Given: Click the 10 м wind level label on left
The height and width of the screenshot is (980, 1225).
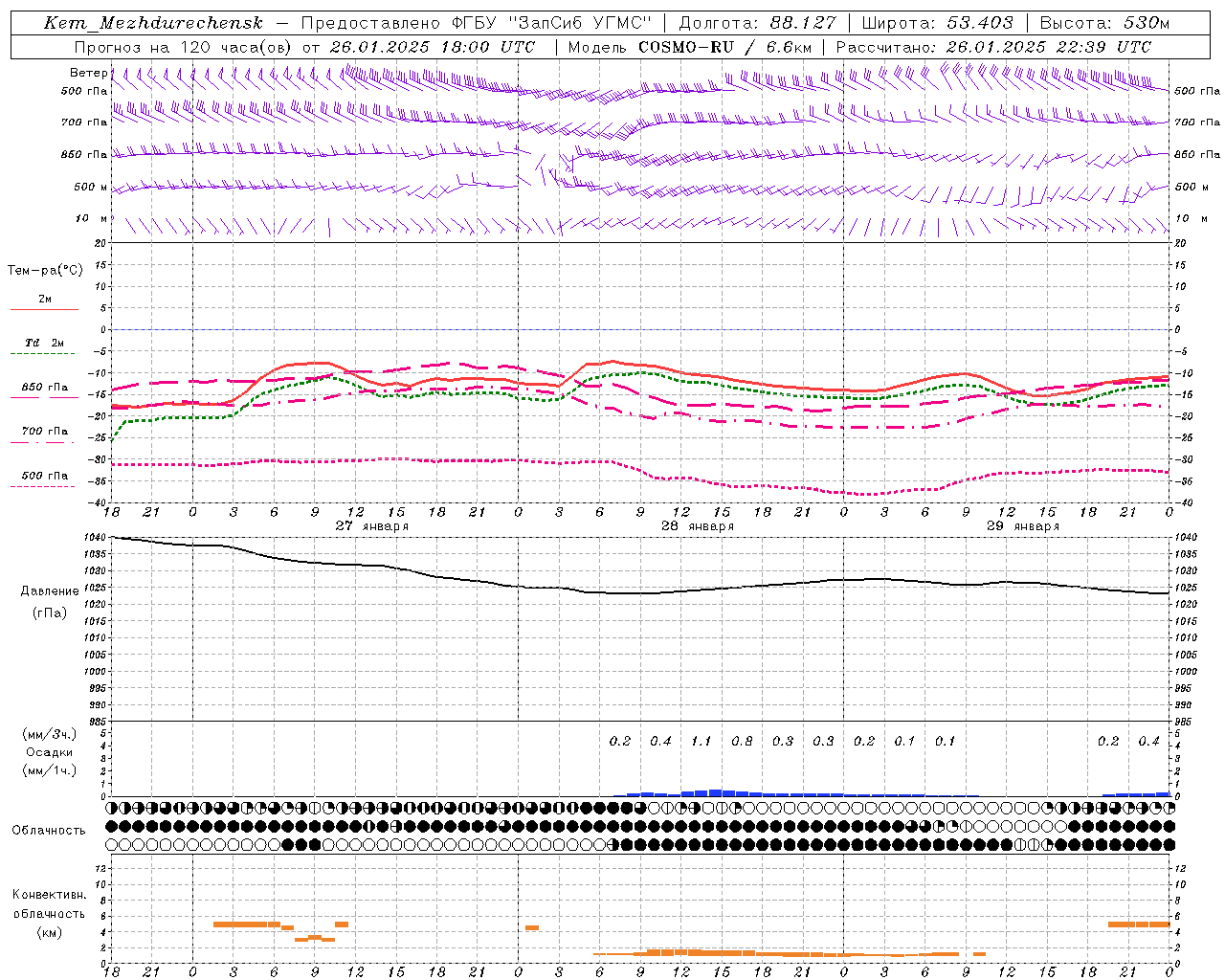Looking at the screenshot, I should (x=92, y=218).
